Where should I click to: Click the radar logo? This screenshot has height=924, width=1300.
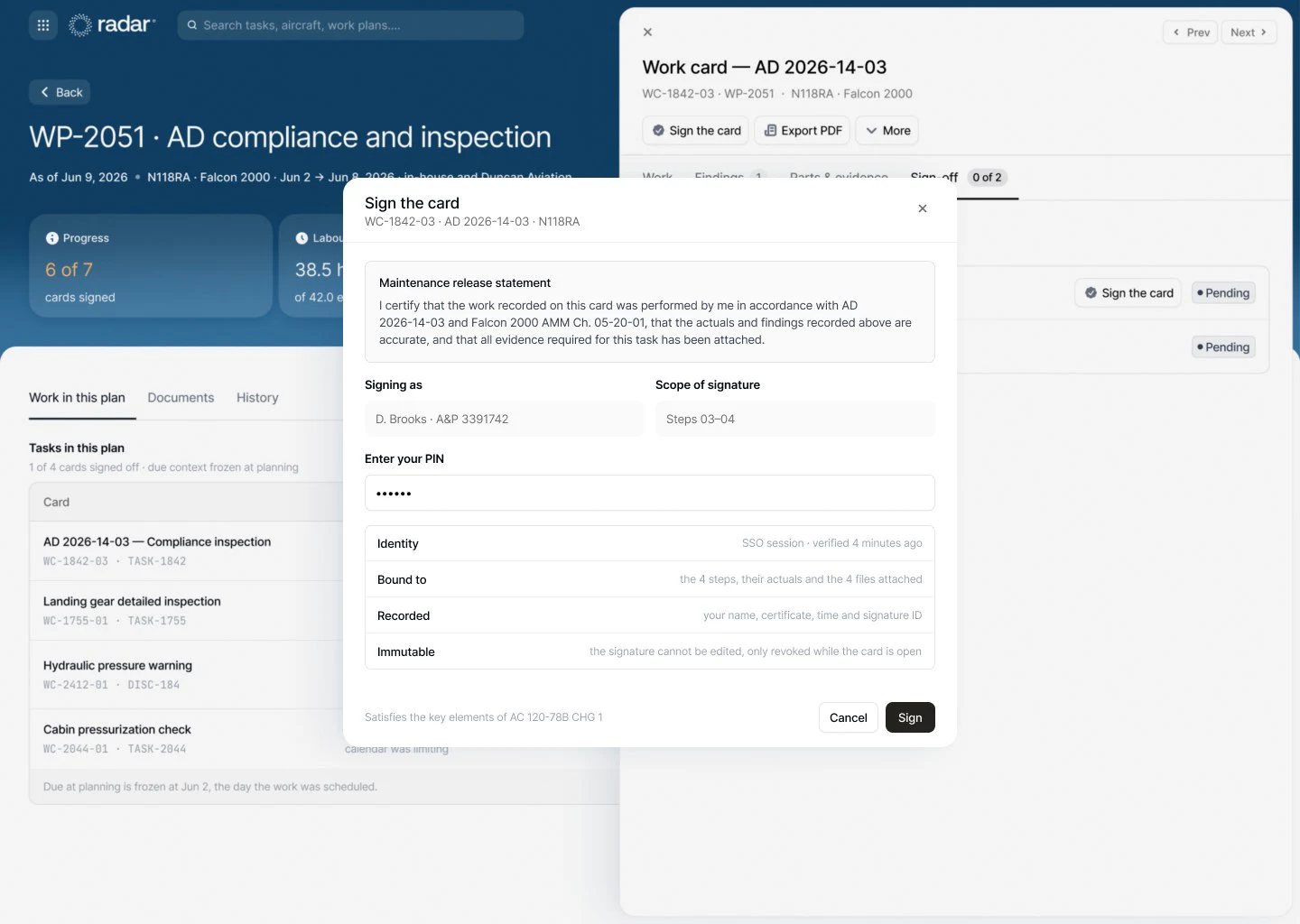click(x=112, y=25)
